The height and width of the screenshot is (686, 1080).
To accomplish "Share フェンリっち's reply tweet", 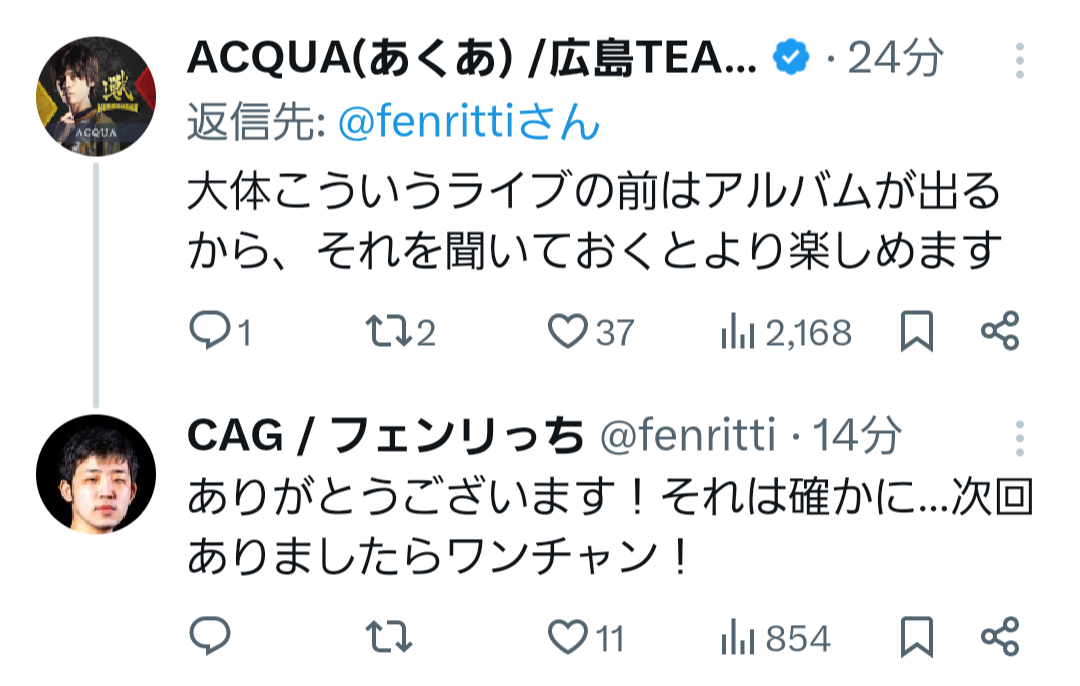I will point(999,636).
